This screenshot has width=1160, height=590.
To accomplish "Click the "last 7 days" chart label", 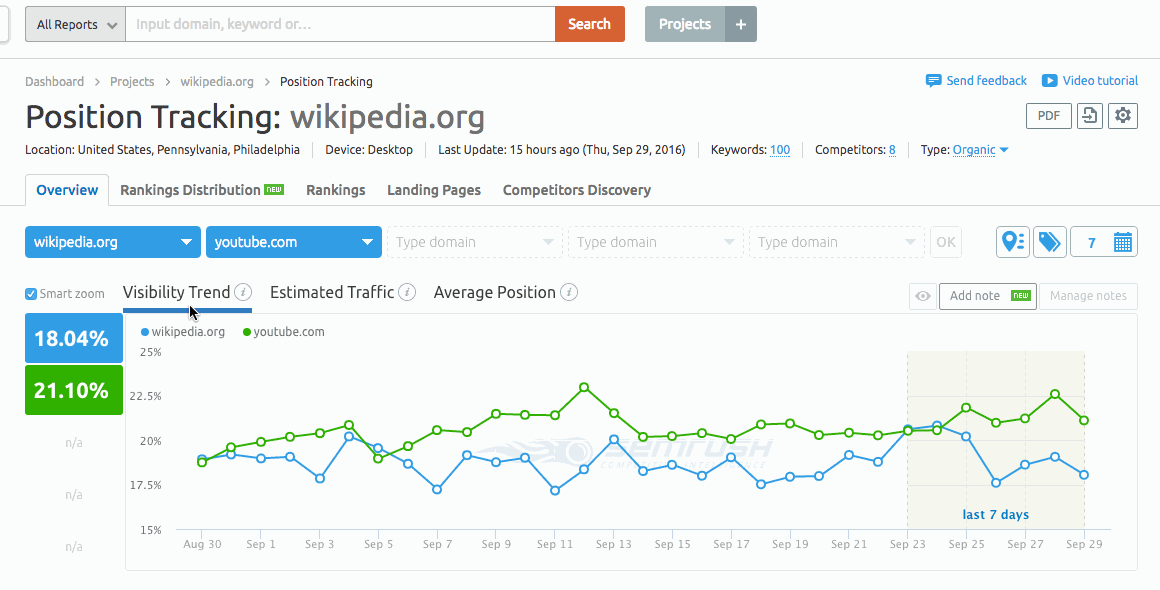I will 996,515.
